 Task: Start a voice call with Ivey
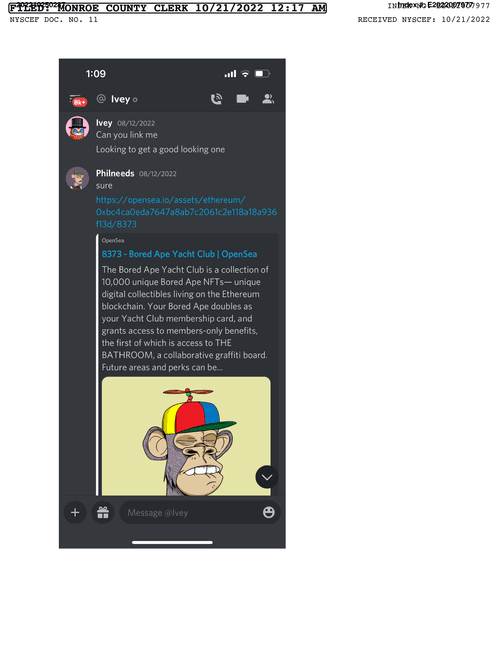[216, 99]
